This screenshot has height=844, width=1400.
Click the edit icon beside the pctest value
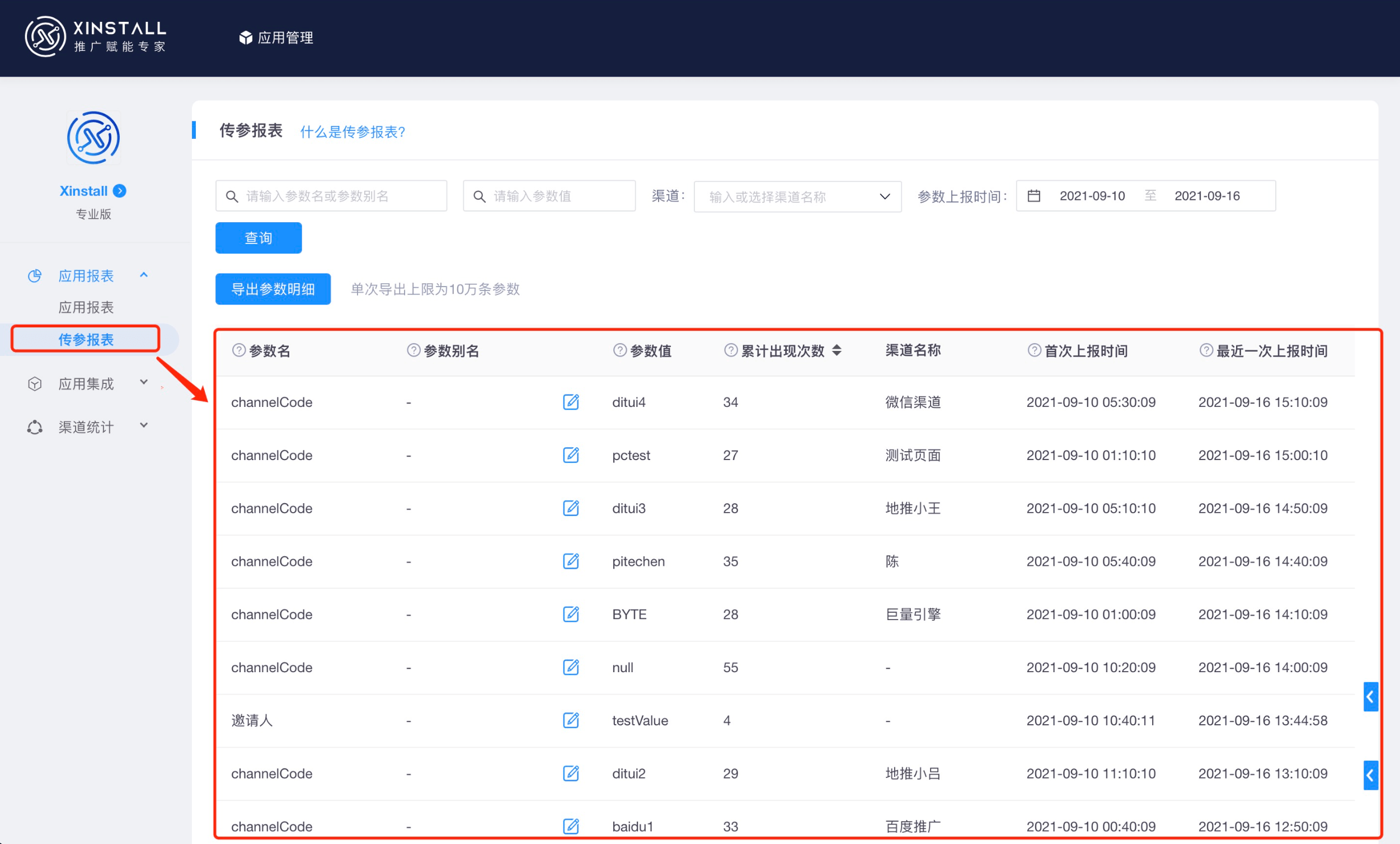[571, 454]
